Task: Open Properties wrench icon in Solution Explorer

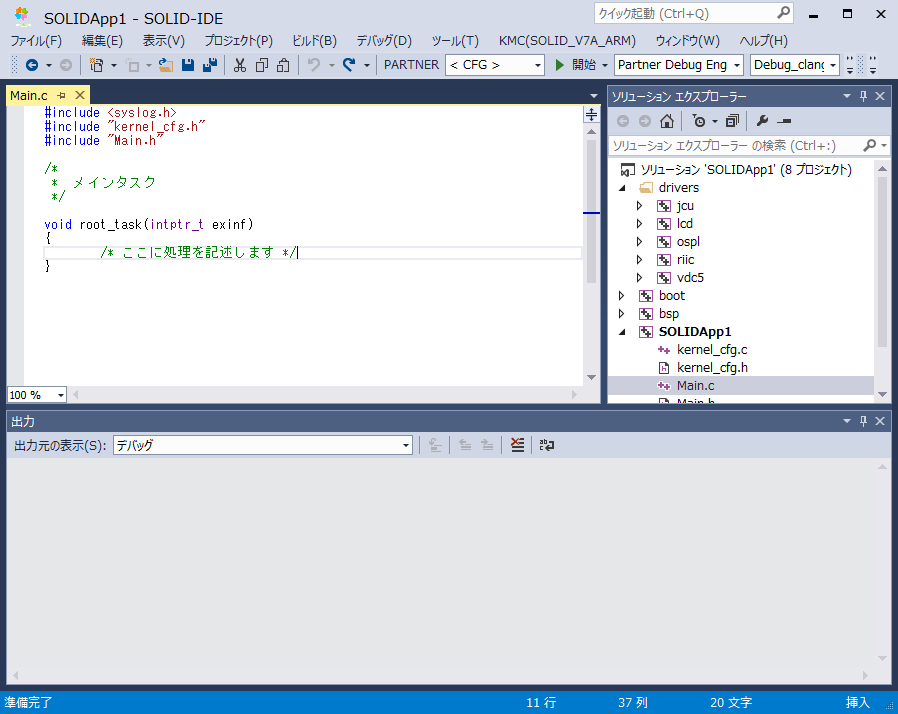Action: (762, 121)
